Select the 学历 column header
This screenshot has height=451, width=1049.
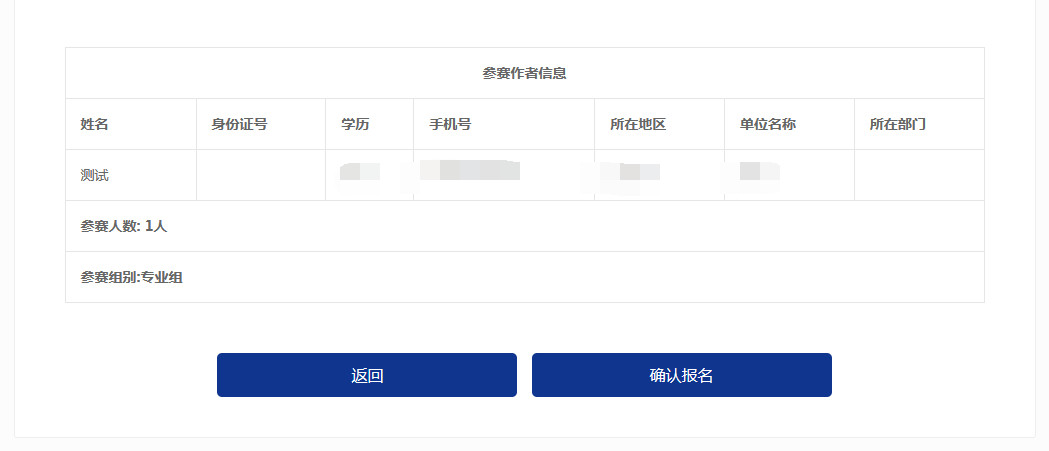pyautogui.click(x=355, y=125)
